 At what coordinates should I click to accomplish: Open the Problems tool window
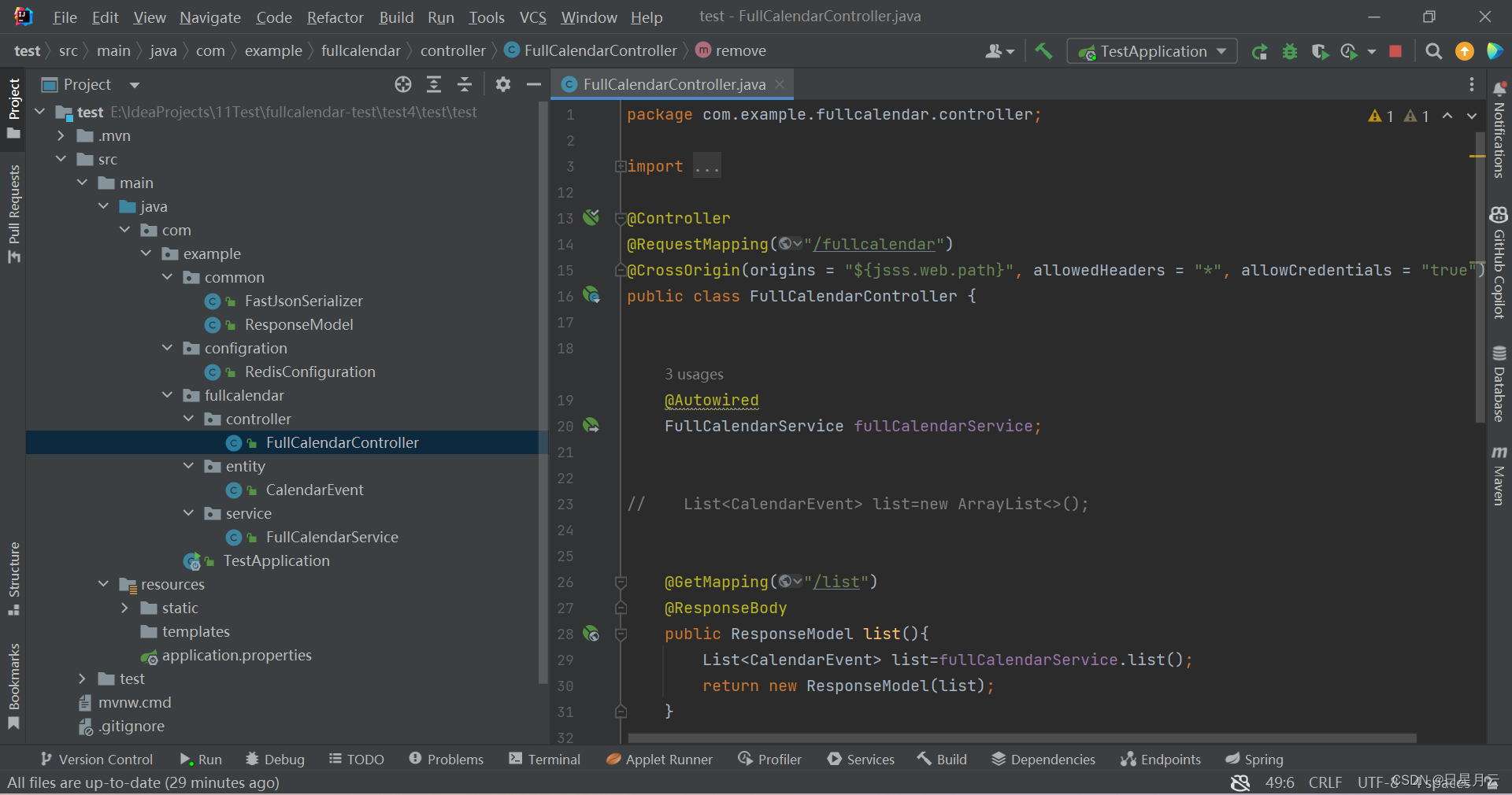(447, 760)
